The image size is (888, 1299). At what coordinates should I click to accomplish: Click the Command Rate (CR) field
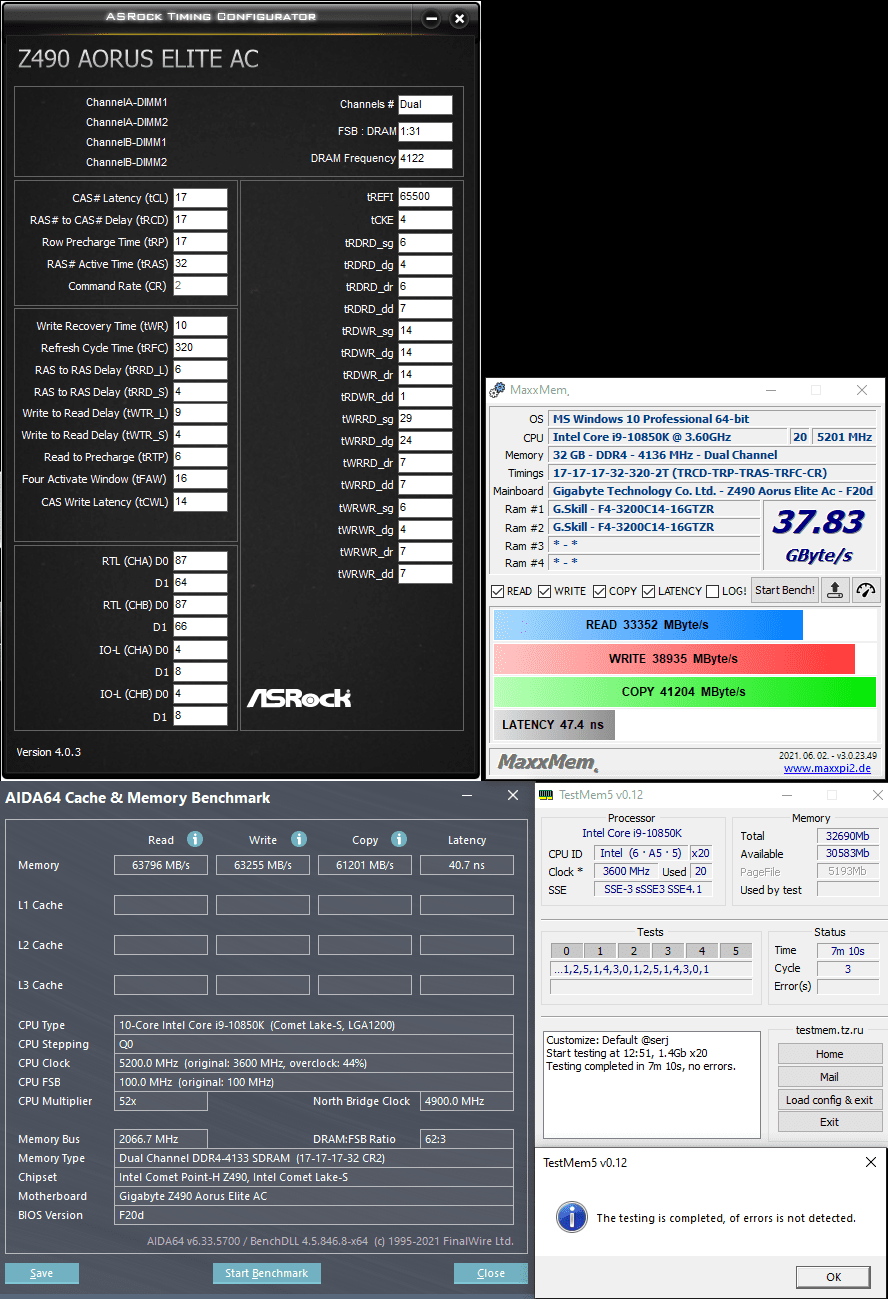click(200, 286)
